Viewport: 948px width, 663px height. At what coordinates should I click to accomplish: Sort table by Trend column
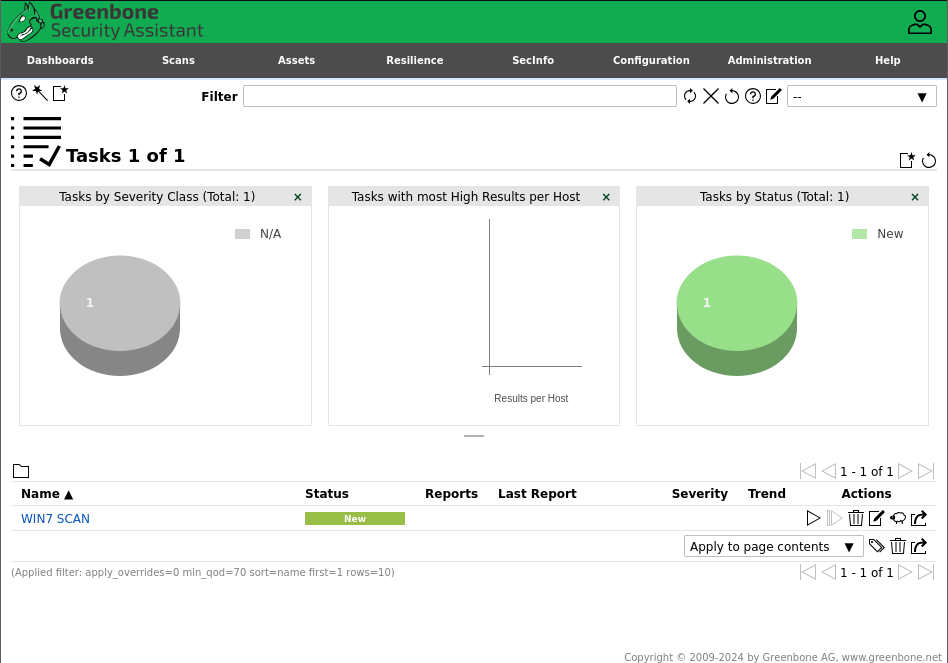click(766, 494)
